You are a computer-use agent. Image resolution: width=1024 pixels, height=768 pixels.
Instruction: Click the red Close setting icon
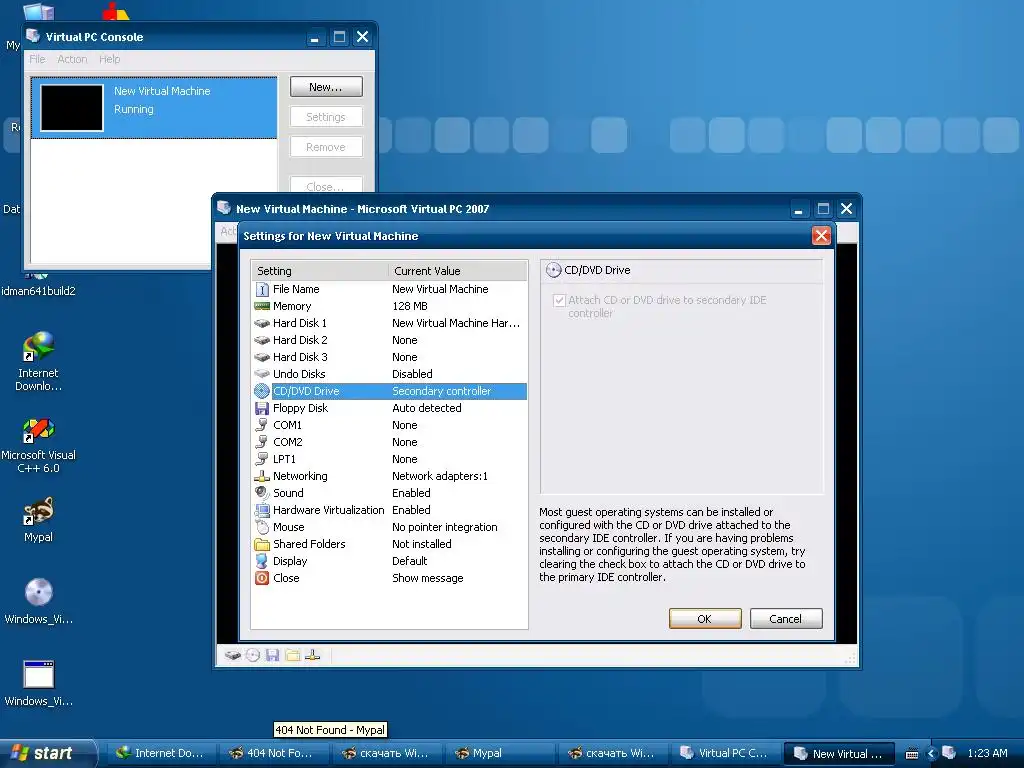click(262, 578)
